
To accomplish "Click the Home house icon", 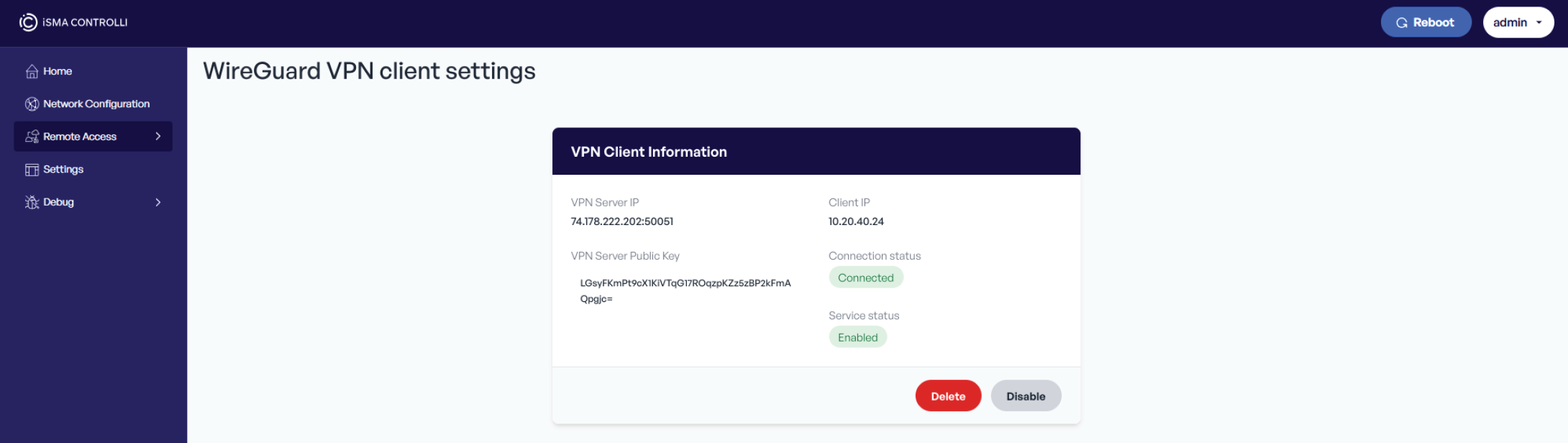I will 32,71.
